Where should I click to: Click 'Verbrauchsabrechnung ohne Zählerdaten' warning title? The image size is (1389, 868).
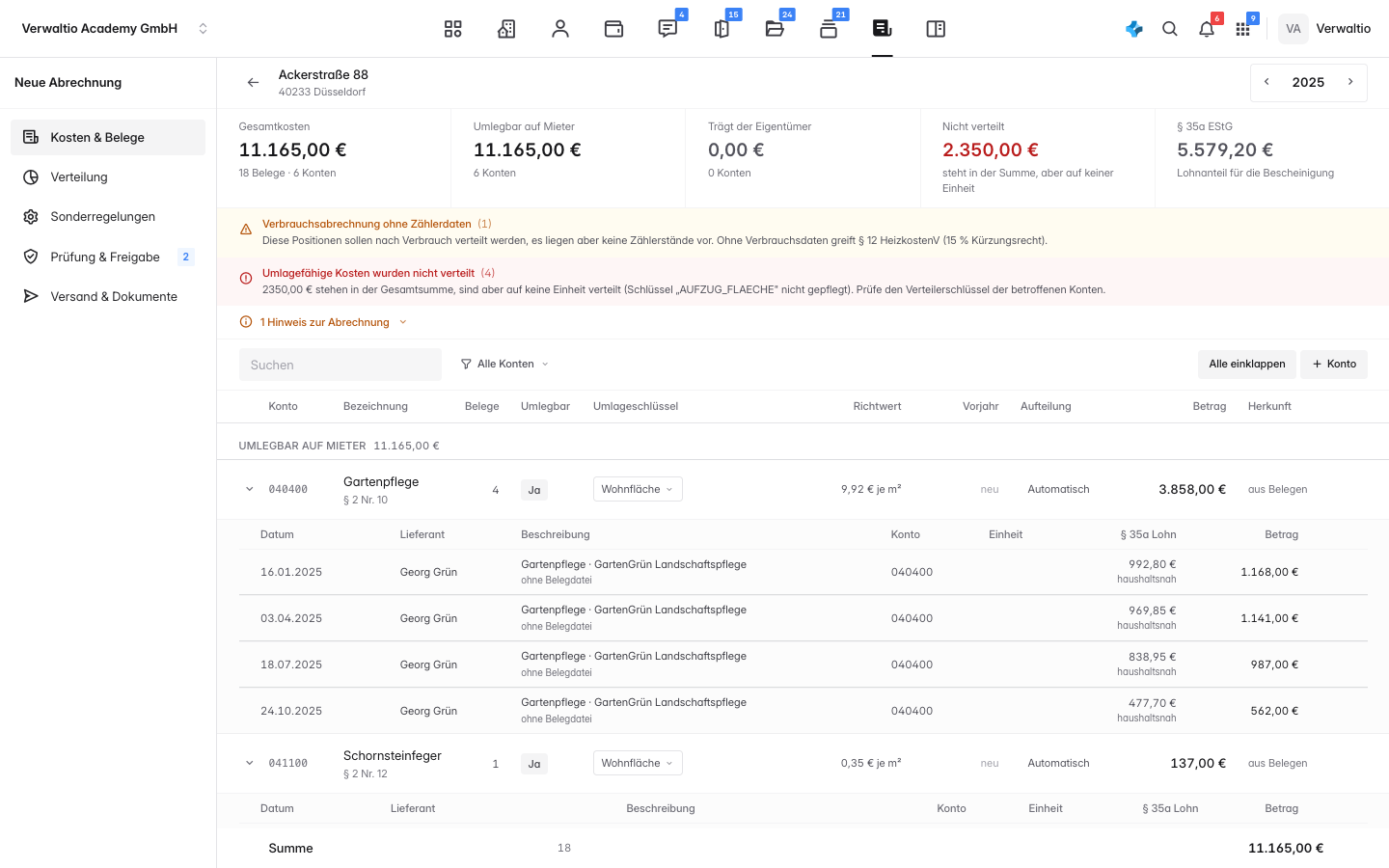pos(367,224)
